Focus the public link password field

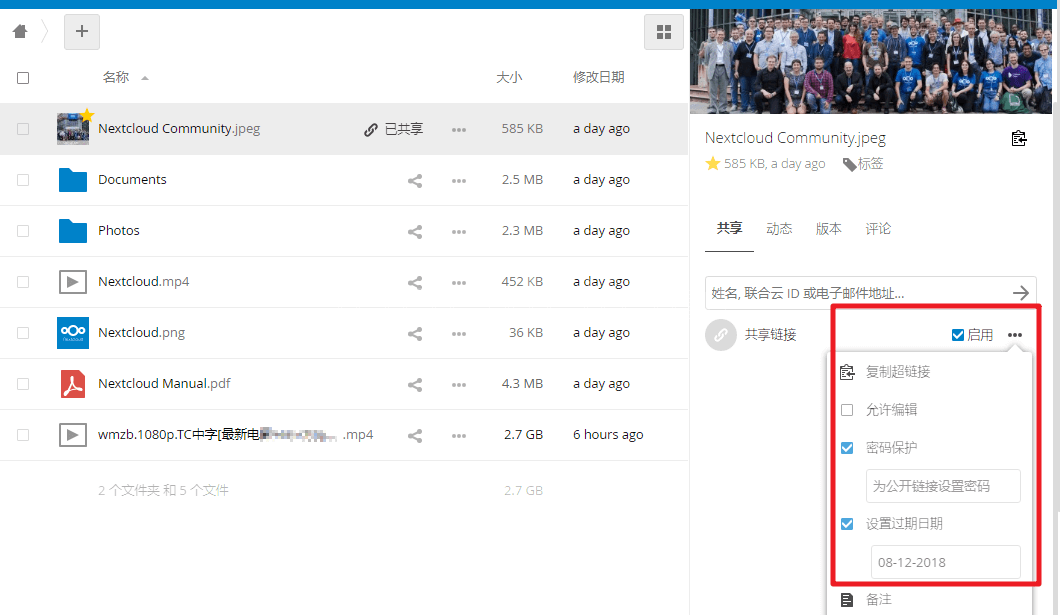[x=943, y=486]
